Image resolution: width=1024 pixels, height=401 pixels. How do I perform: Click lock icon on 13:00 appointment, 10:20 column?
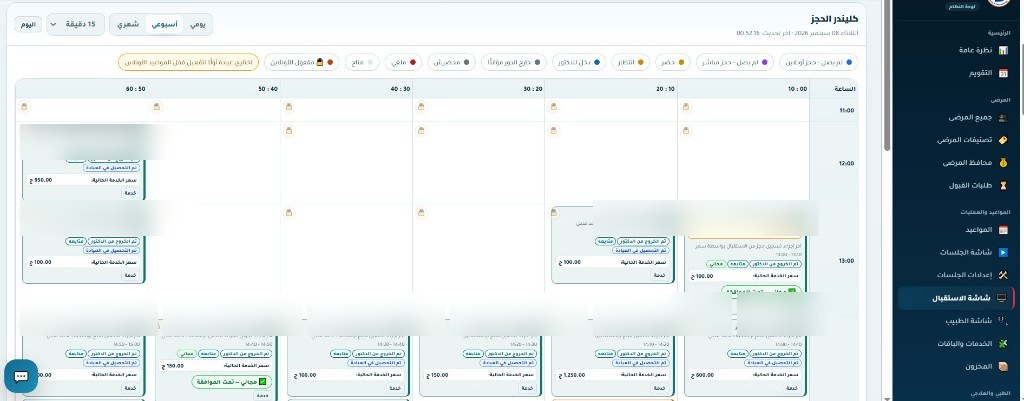tap(554, 213)
